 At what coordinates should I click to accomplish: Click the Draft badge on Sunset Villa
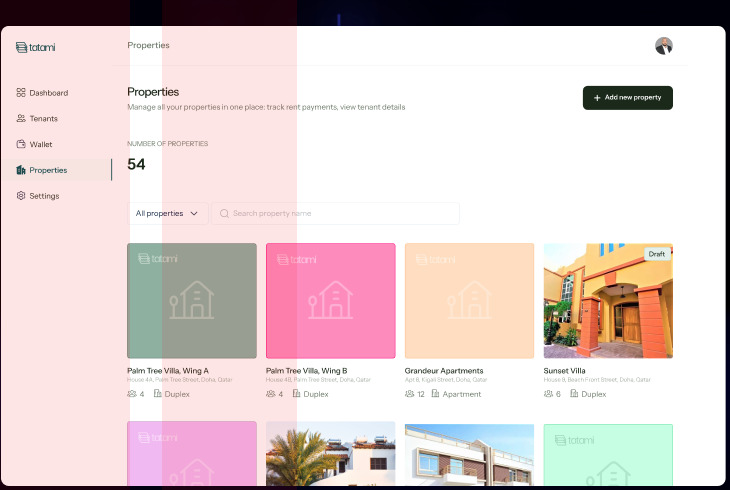click(656, 254)
